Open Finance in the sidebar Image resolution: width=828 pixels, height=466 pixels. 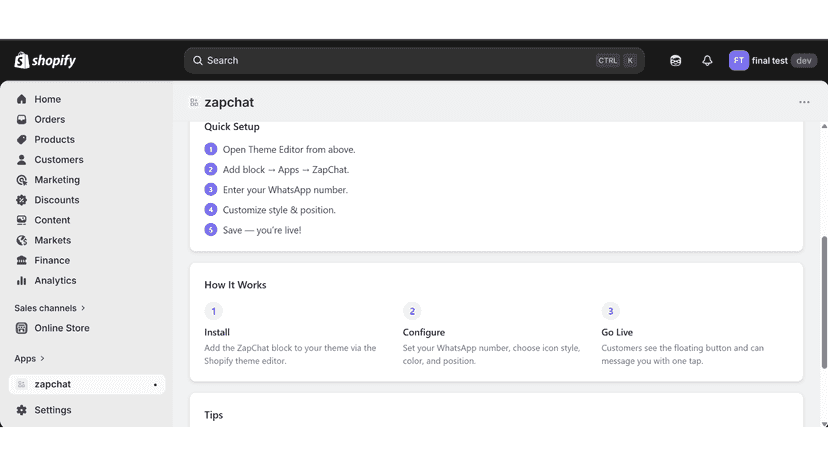click(x=52, y=260)
